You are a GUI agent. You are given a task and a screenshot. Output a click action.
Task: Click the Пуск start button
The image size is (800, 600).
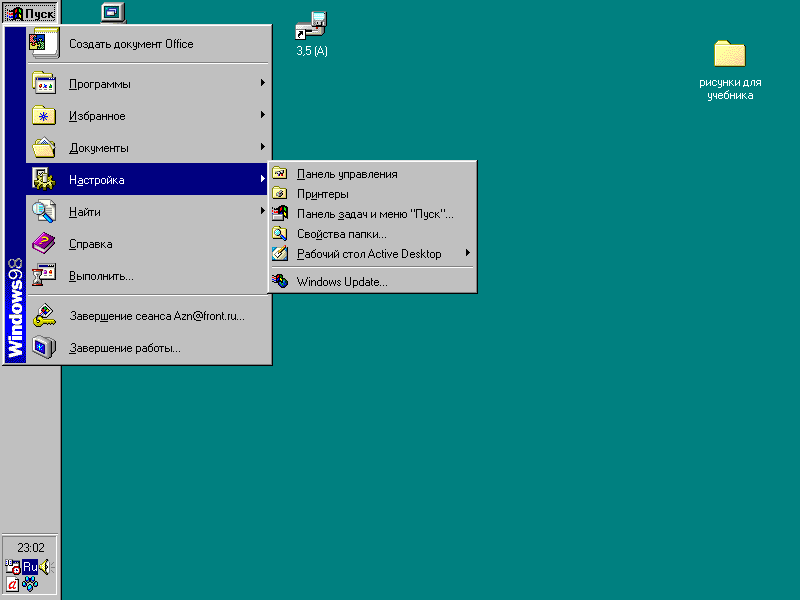click(x=30, y=13)
